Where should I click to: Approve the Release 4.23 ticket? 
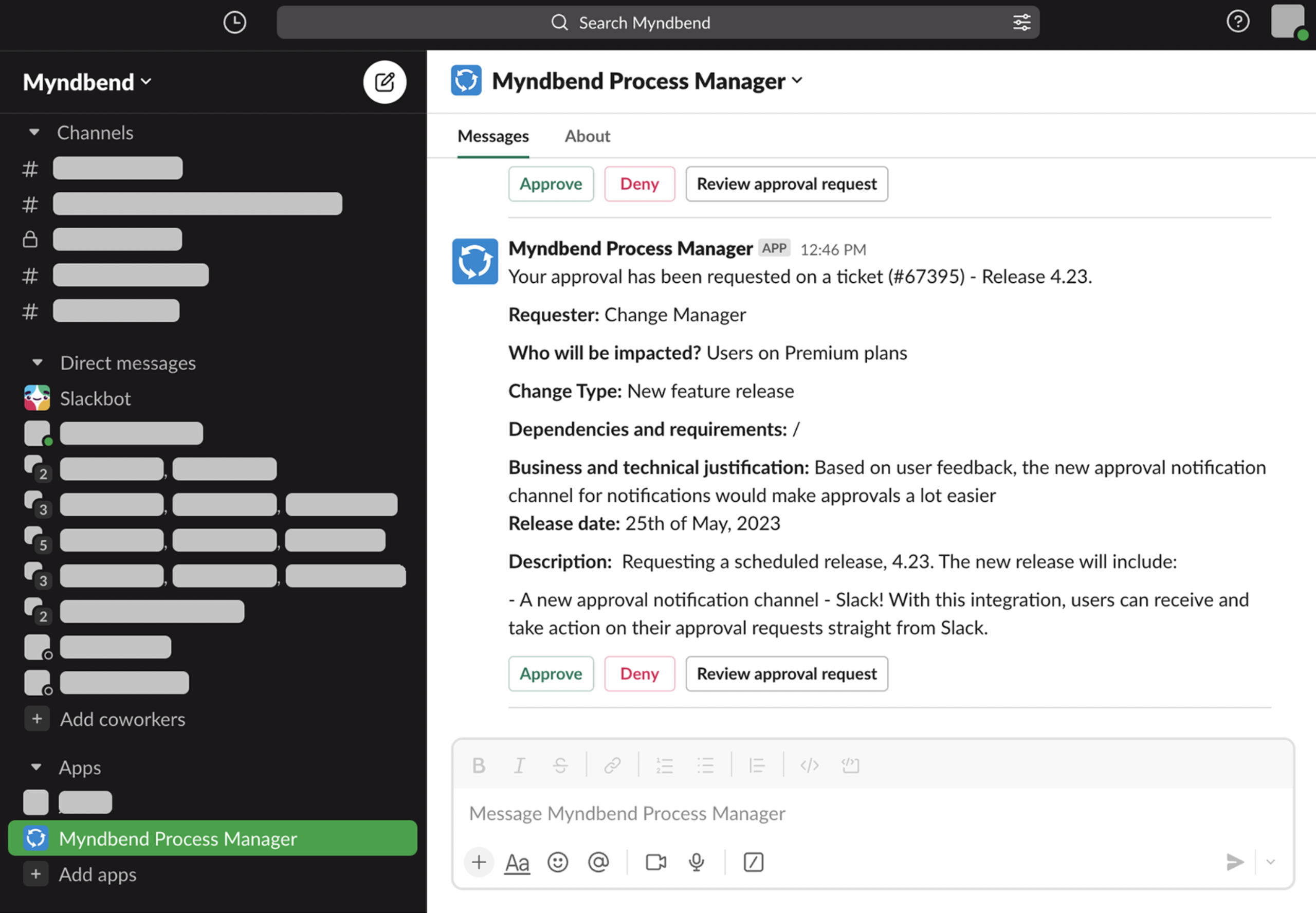coord(550,674)
